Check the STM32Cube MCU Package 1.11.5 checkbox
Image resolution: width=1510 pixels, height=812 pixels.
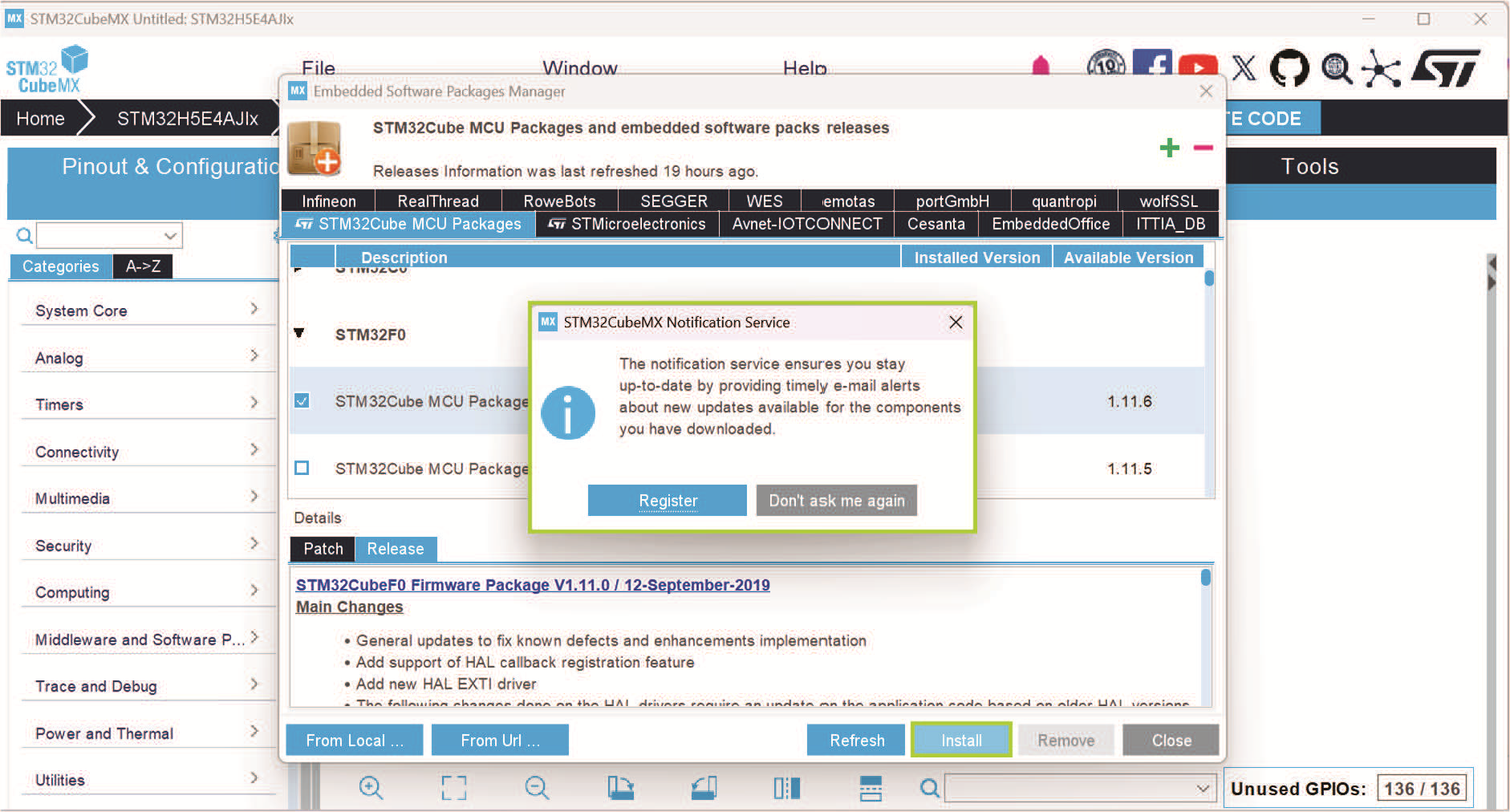(302, 468)
